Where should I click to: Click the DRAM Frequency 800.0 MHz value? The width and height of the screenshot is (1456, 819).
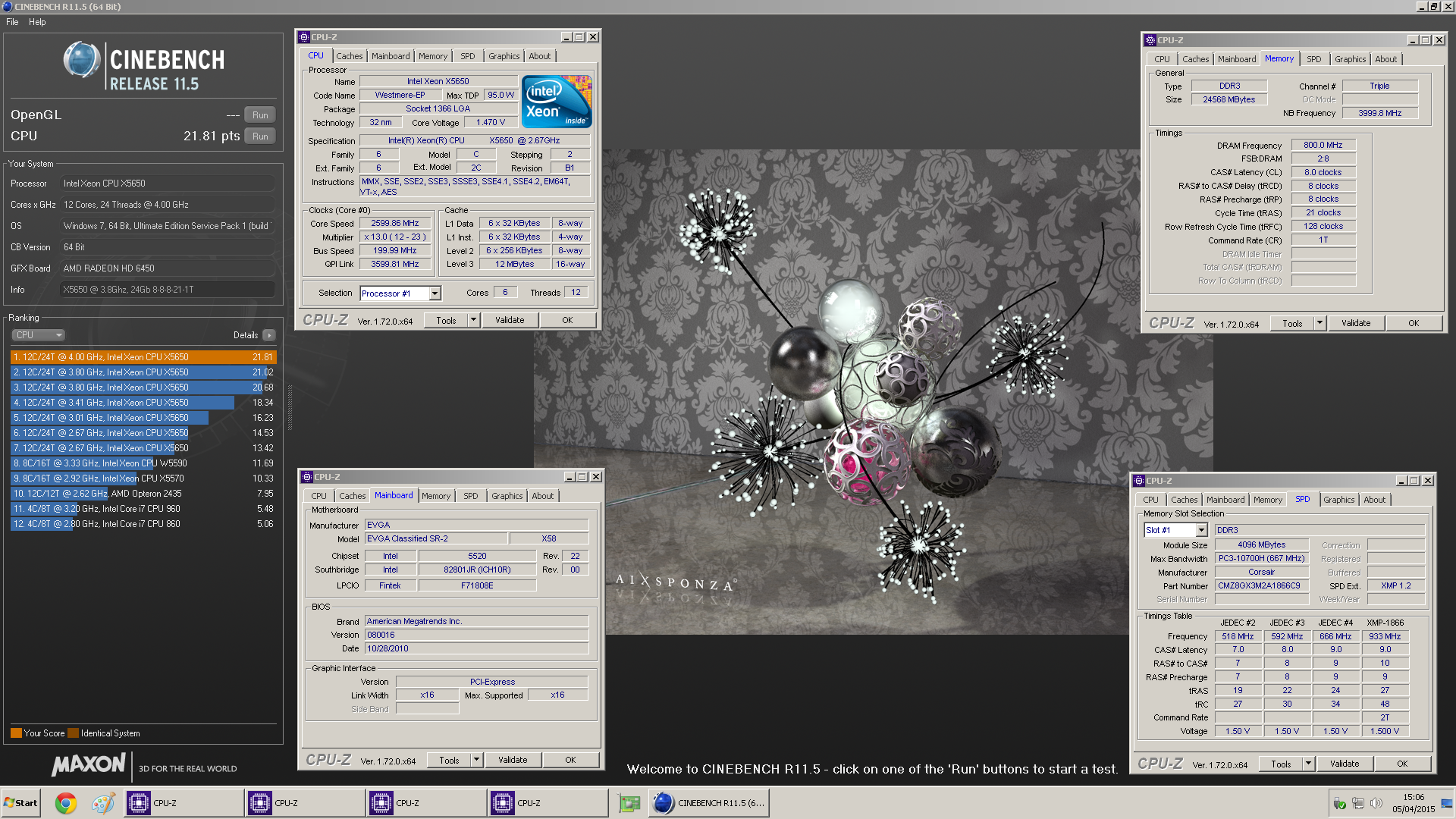click(x=1323, y=145)
